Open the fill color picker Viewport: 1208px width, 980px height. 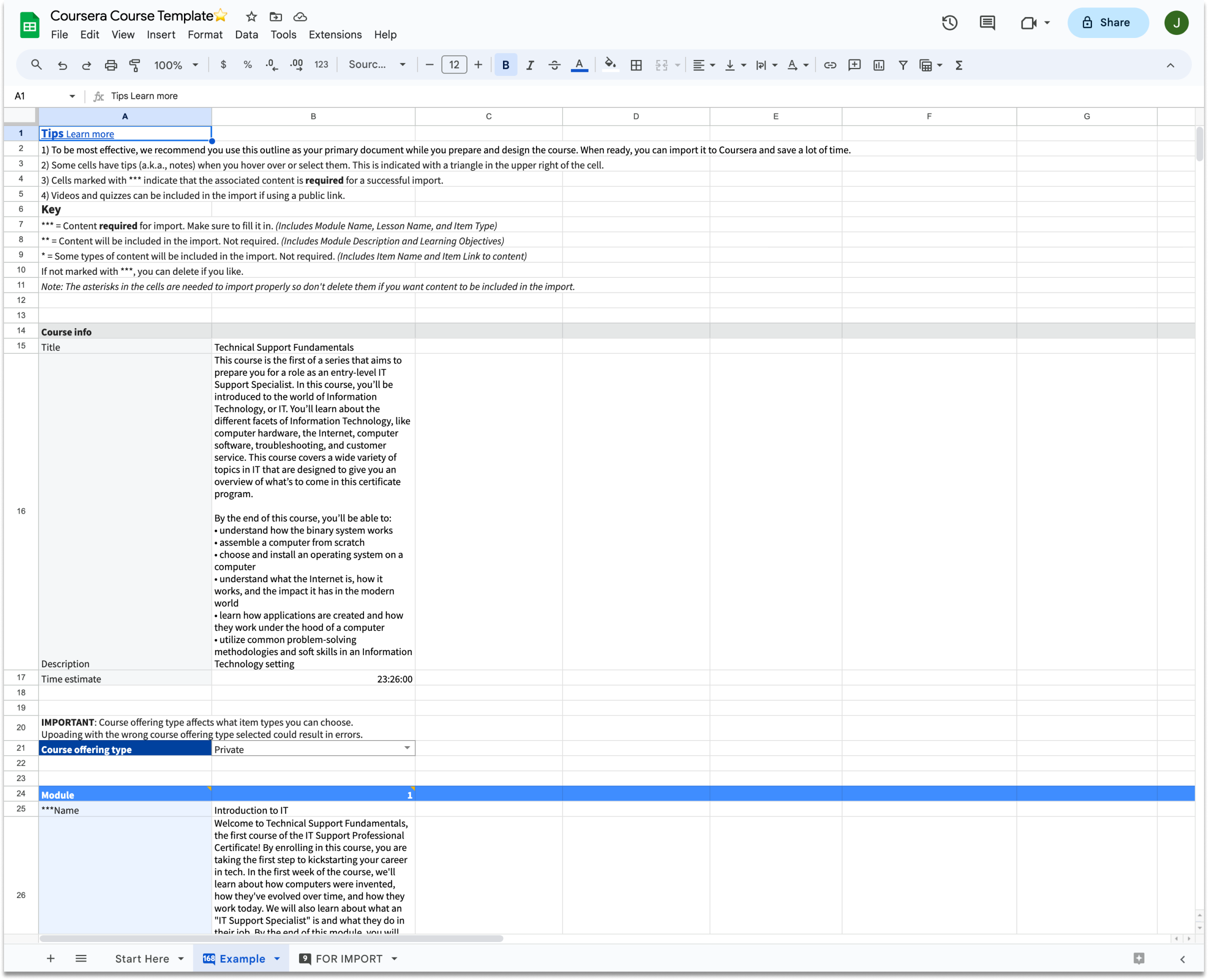pyautogui.click(x=610, y=65)
